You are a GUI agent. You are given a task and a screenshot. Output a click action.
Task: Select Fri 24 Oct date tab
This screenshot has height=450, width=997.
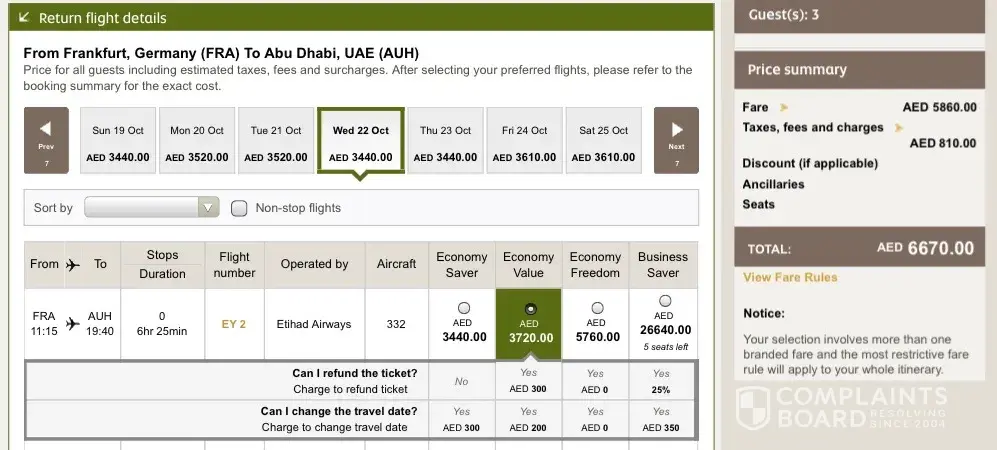[525, 141]
